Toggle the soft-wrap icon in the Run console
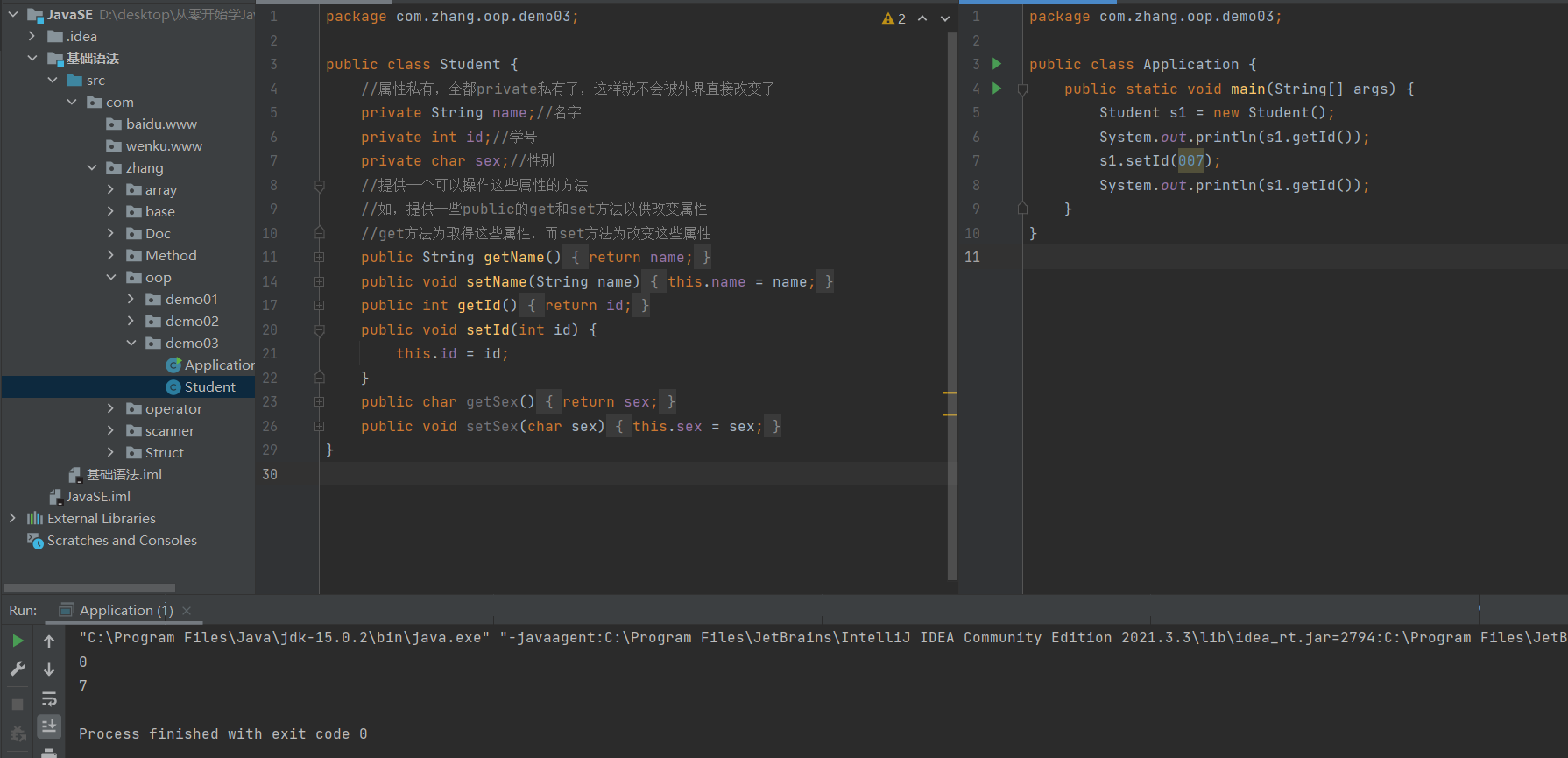This screenshot has height=758, width=1568. [x=49, y=698]
